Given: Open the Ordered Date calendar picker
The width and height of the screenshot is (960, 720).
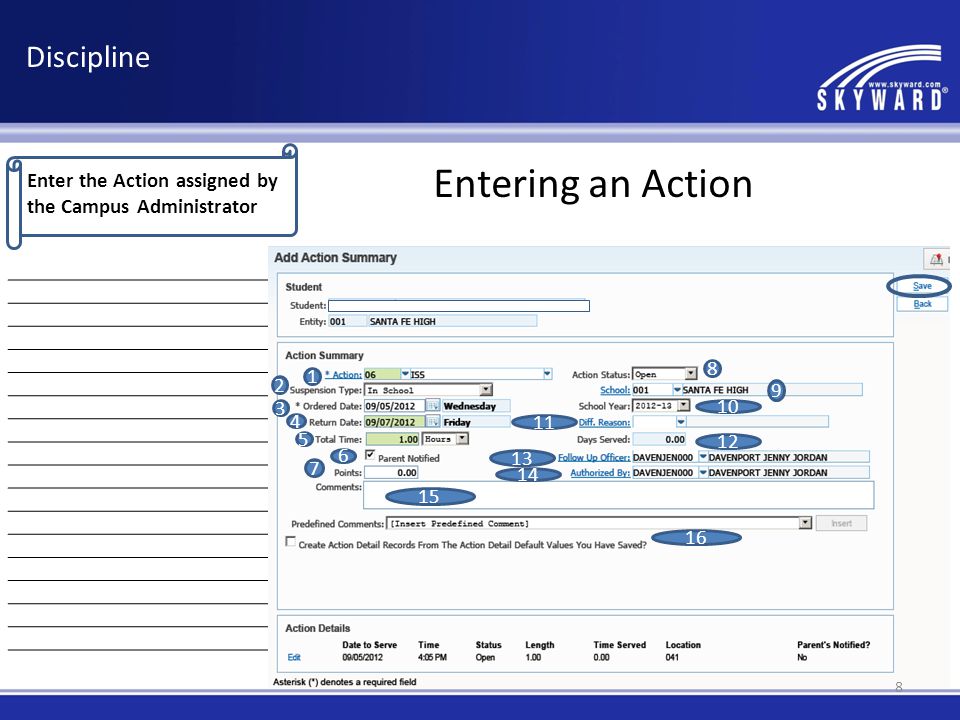Looking at the screenshot, I should 433,406.
